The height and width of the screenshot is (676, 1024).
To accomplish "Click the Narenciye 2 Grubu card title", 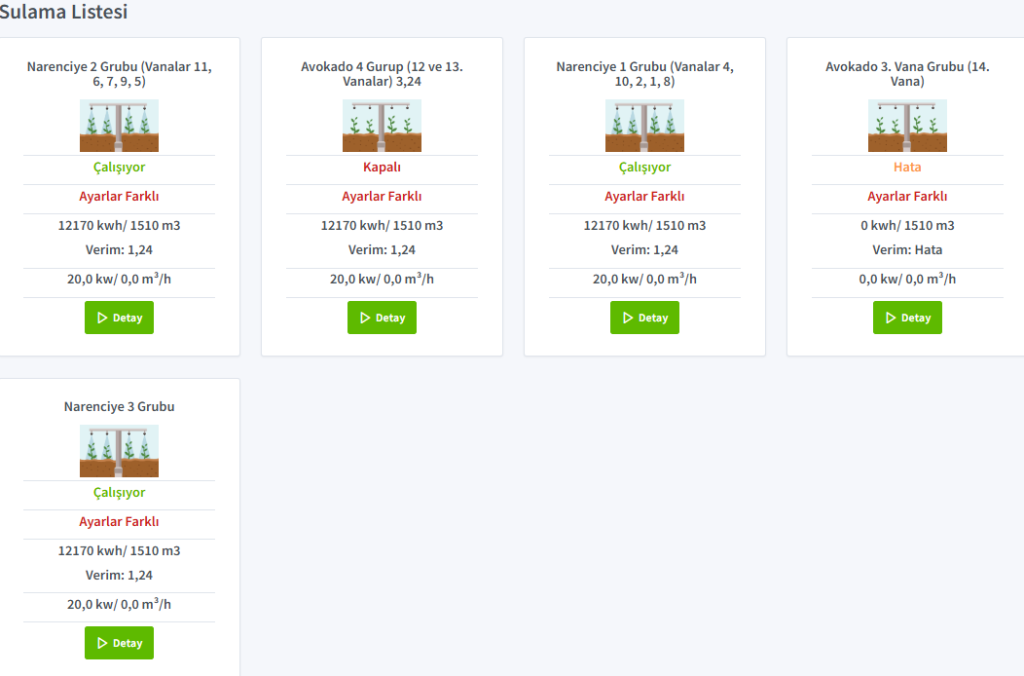I will (x=119, y=74).
